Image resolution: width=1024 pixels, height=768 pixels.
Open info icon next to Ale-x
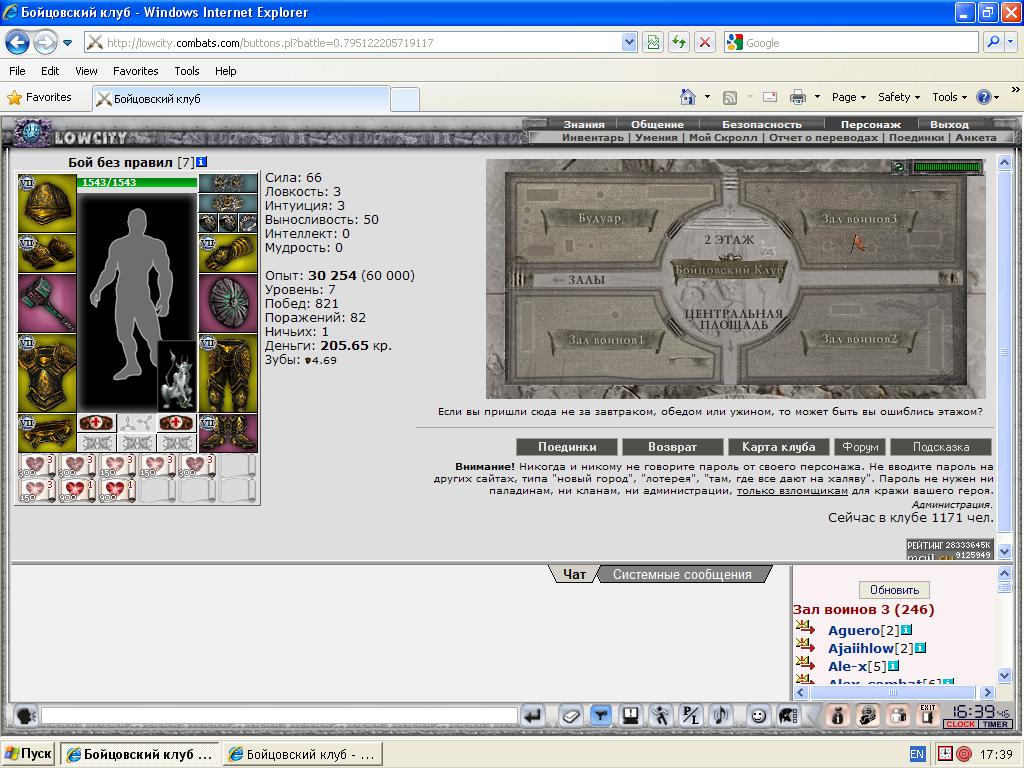(893, 666)
